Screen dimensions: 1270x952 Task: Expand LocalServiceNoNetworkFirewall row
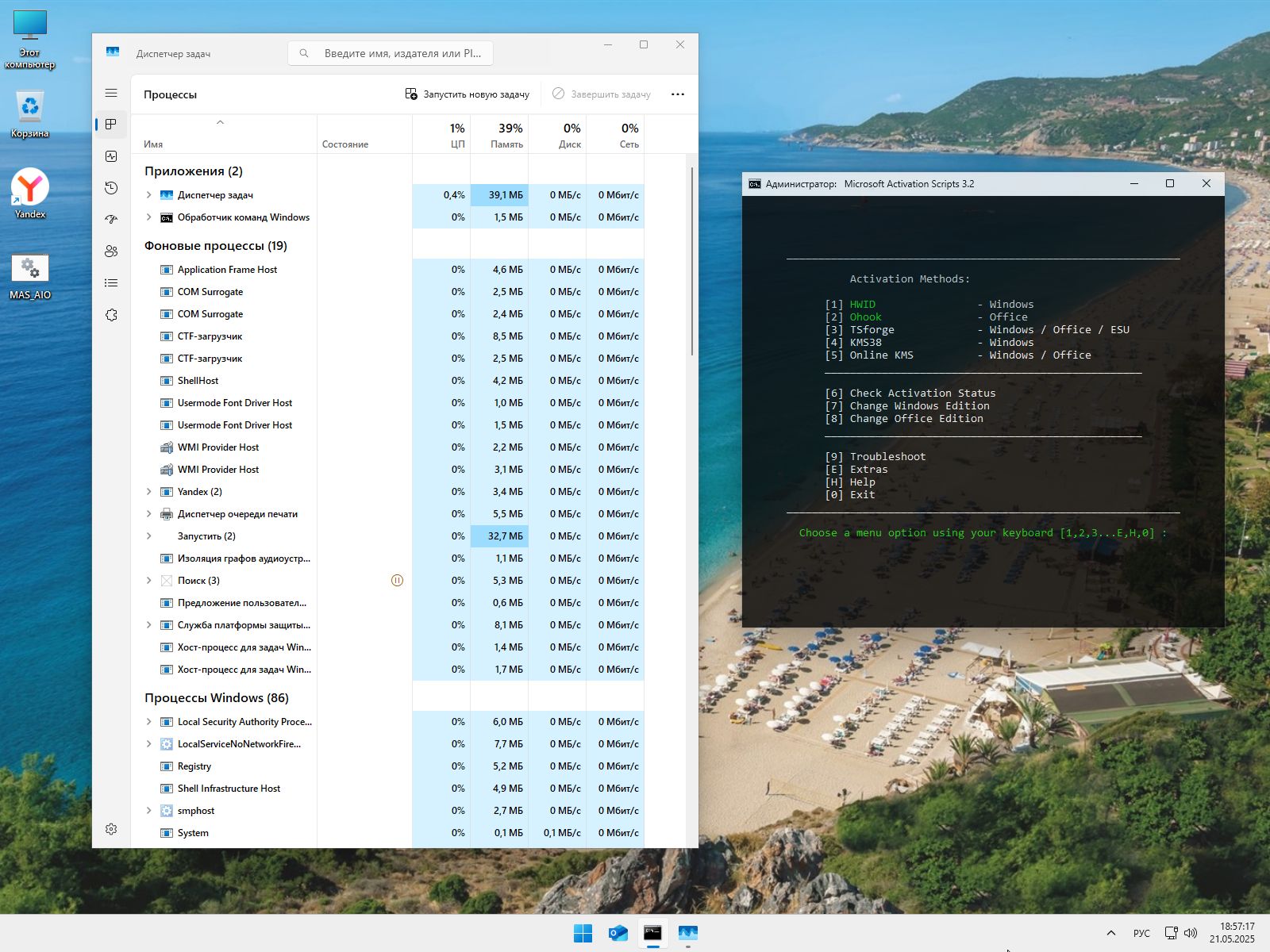point(148,744)
